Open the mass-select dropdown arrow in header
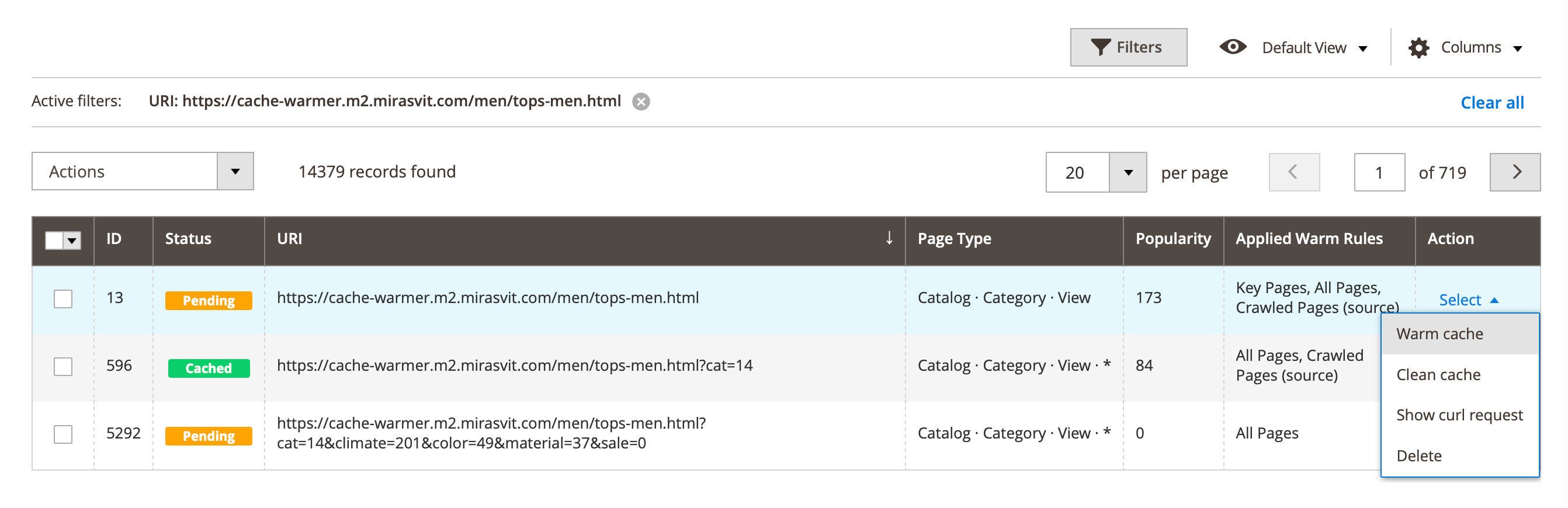The width and height of the screenshot is (1568, 508). 72,241
